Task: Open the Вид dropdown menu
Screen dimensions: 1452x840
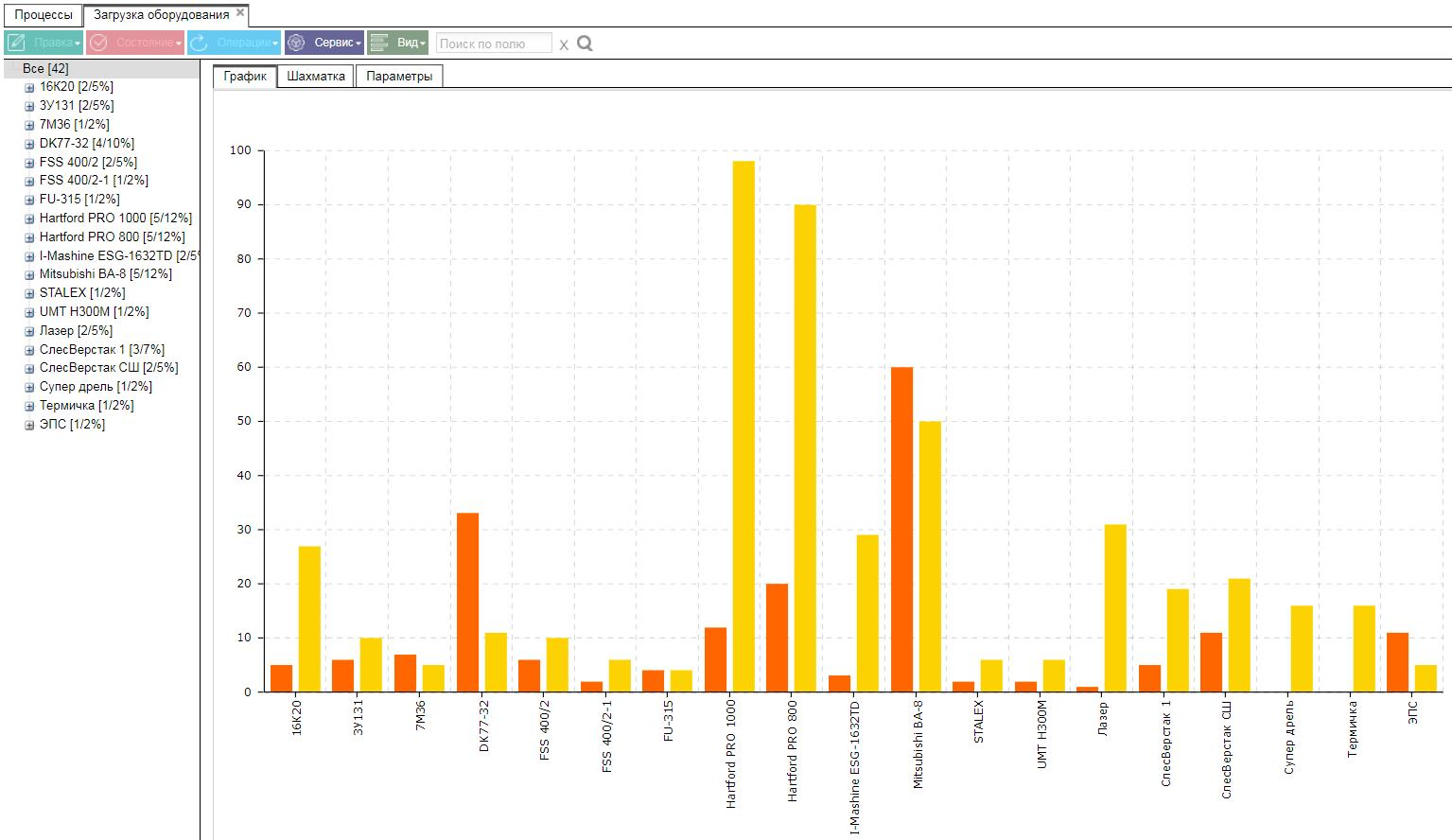Action: click(x=397, y=43)
